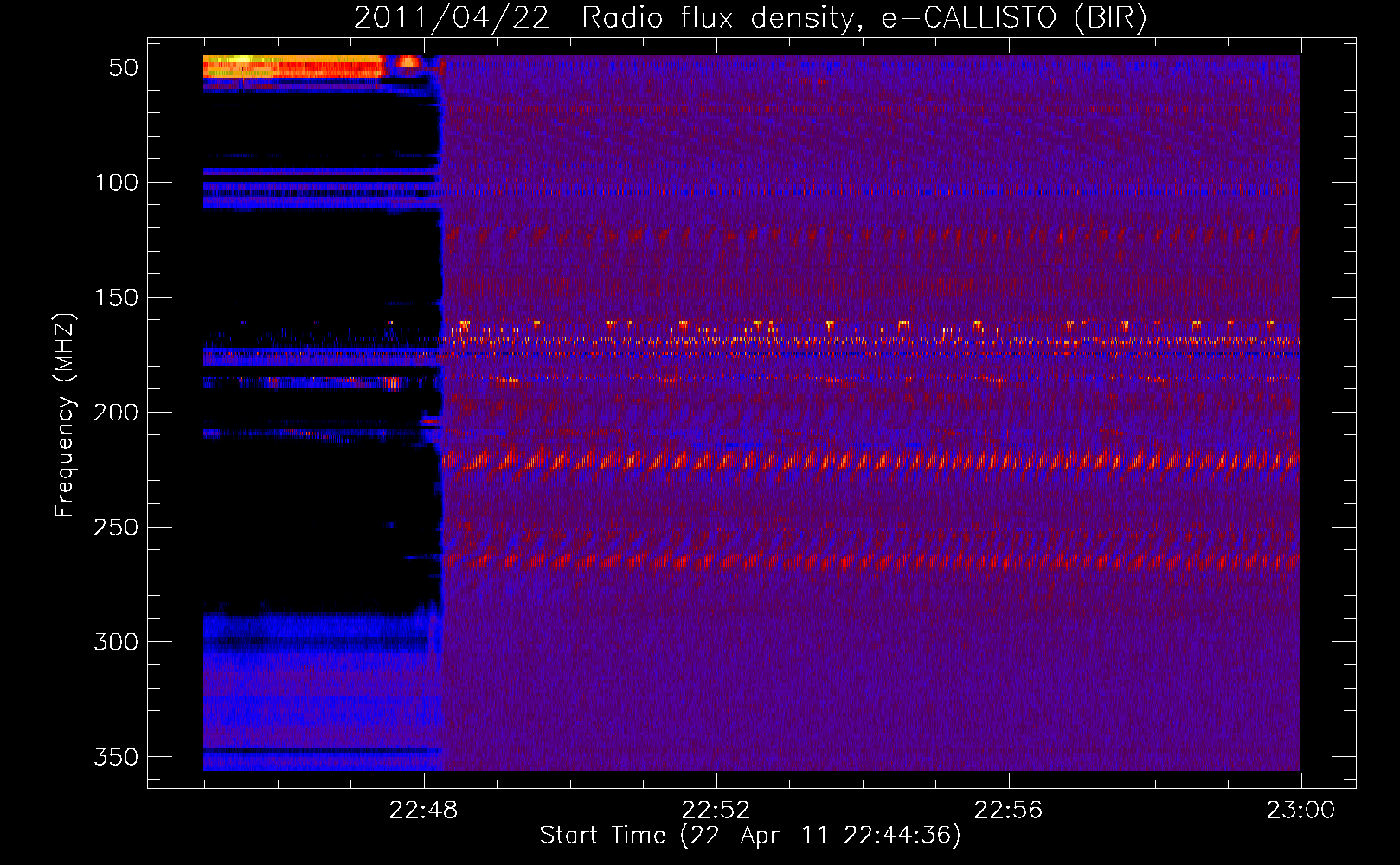1400x865 pixels.
Task: Click the red striped emission band near 220 MHz
Action: 870,460
